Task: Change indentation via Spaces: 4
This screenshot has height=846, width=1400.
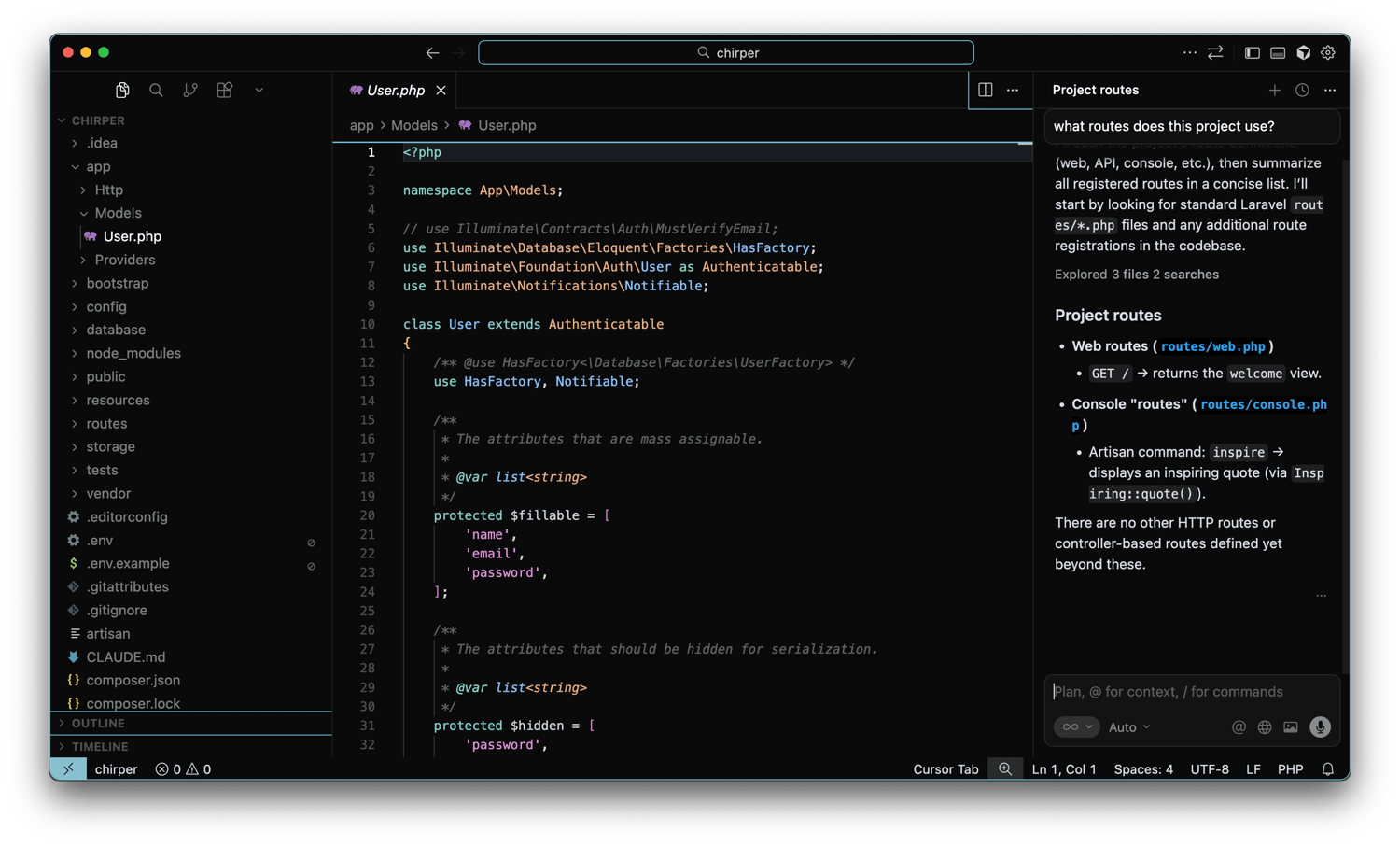Action: 1143,769
